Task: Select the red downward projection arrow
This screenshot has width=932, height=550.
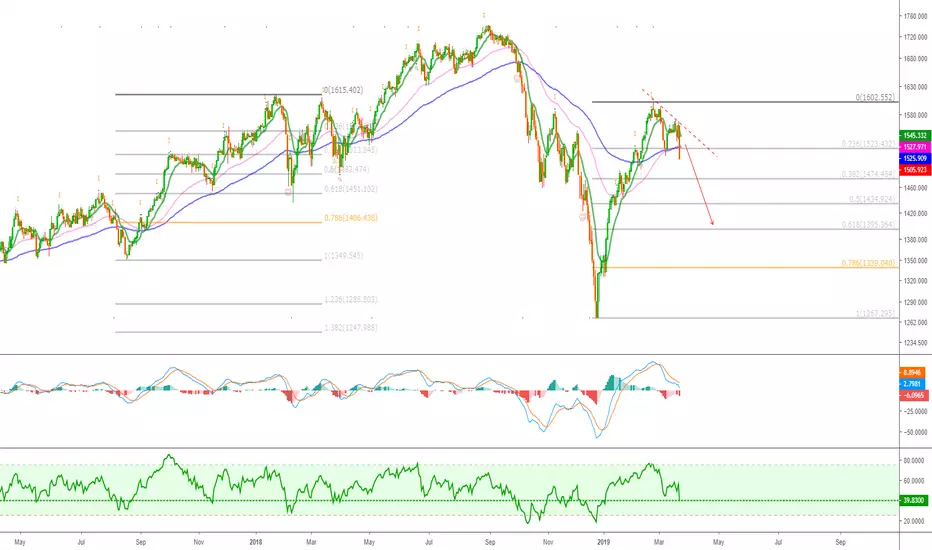Action: pos(699,185)
